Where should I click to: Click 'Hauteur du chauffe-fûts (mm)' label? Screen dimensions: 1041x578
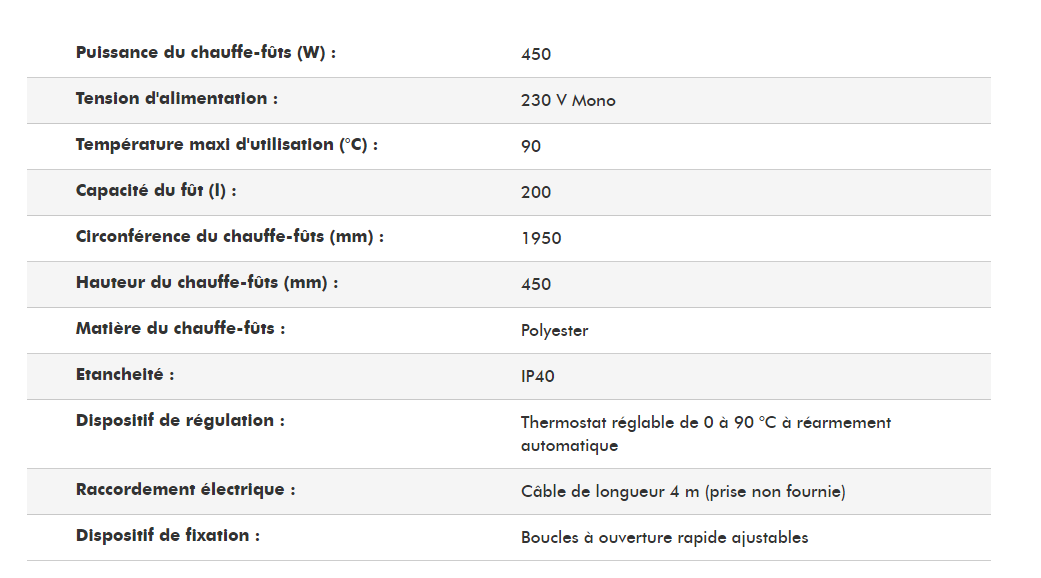pyautogui.click(x=206, y=283)
